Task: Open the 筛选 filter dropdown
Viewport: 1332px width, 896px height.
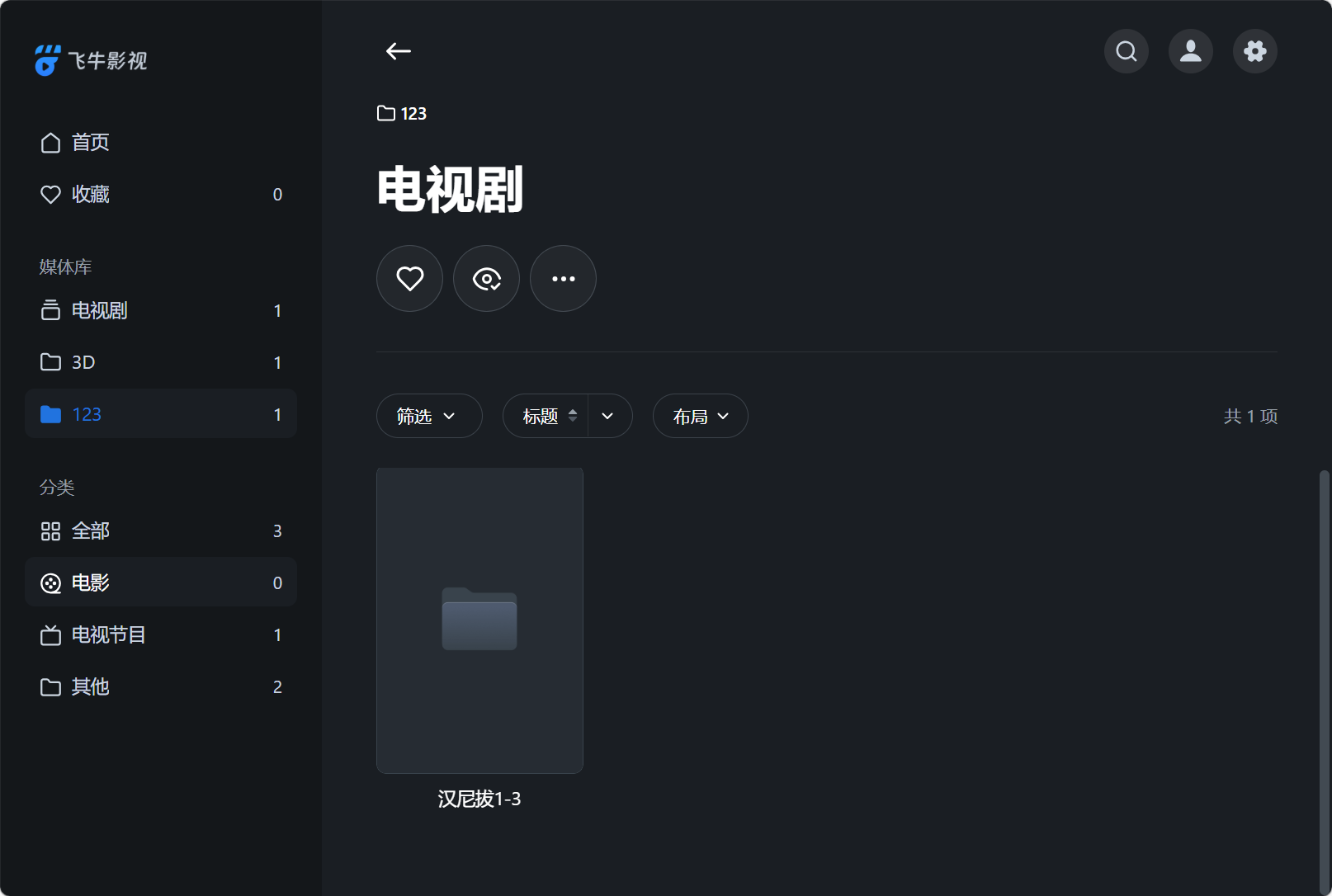Action: pos(428,416)
